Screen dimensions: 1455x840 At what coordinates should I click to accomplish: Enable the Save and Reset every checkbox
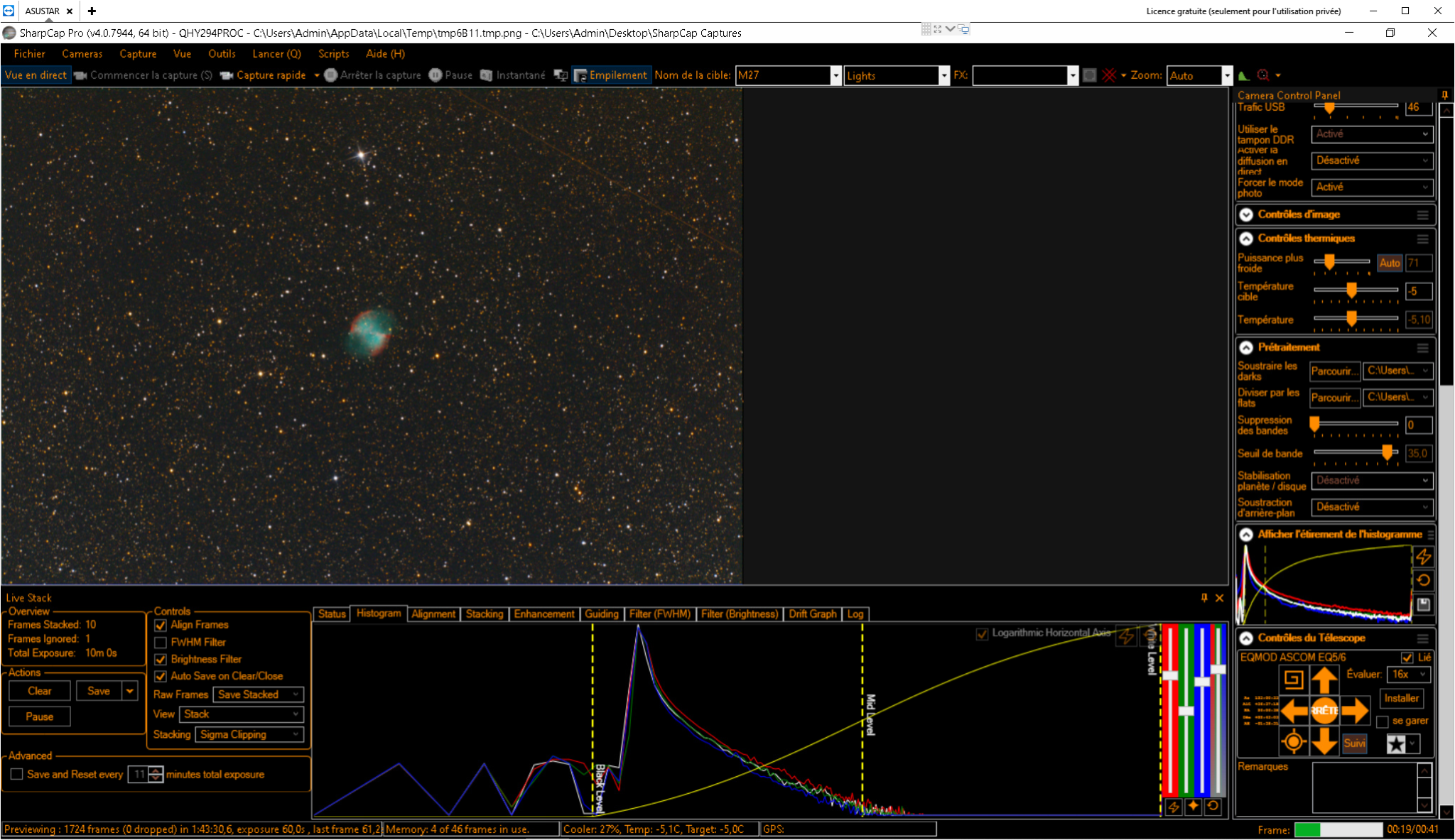17,774
